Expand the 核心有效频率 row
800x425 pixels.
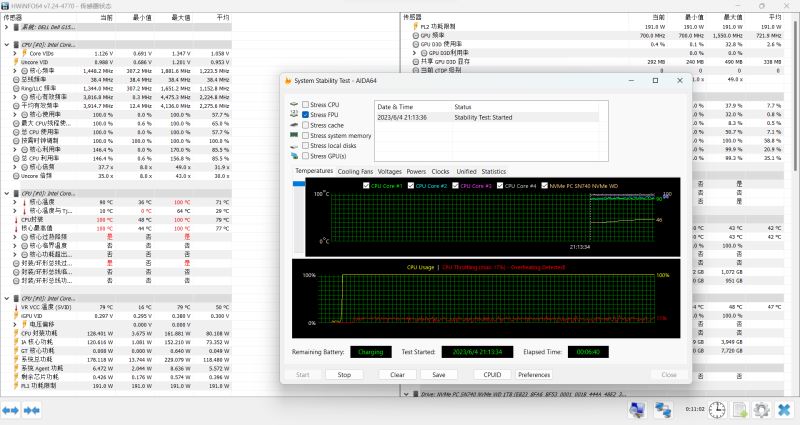point(15,96)
